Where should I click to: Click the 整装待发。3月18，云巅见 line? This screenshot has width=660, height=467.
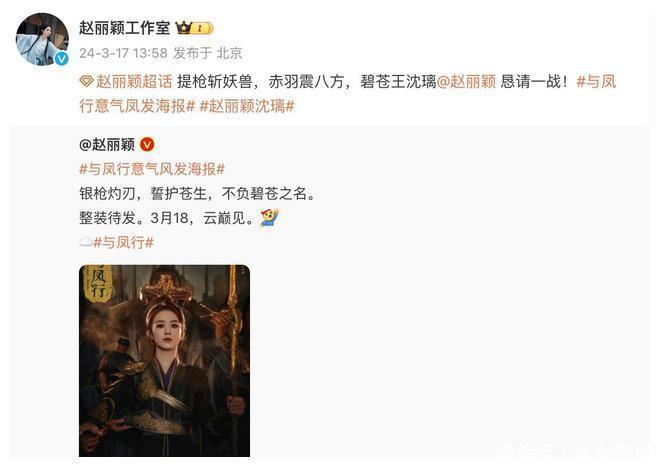(x=167, y=218)
